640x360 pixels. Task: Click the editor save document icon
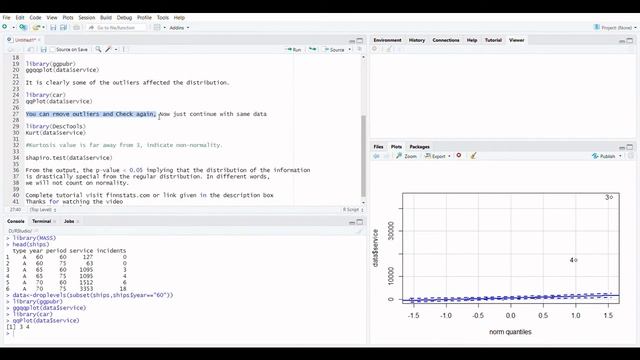click(44, 49)
